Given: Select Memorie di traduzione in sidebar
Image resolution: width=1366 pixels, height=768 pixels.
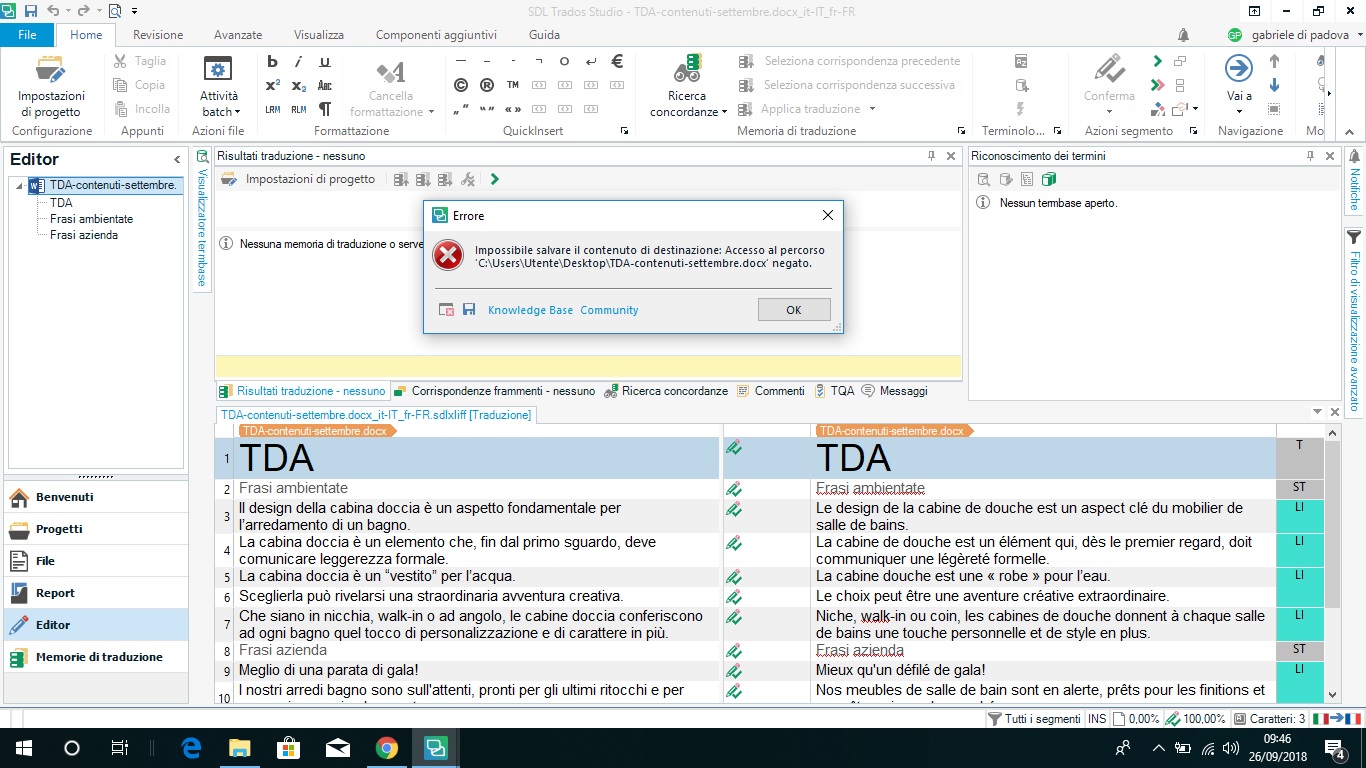Looking at the screenshot, I should pos(98,657).
